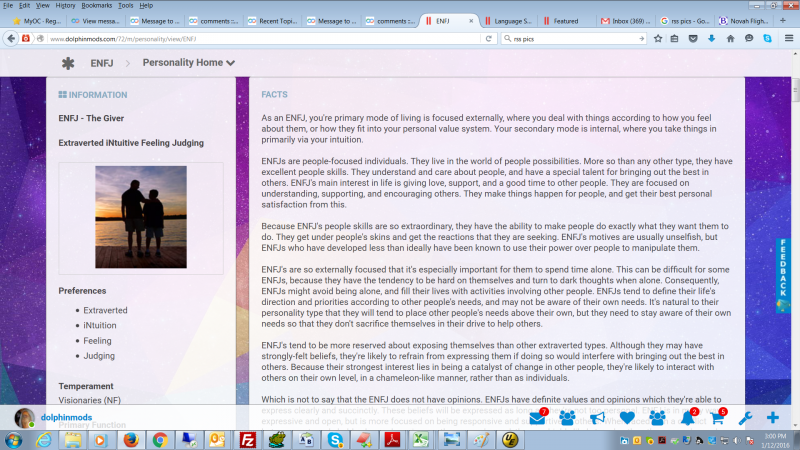Switch to the rss pics - Go... tab
This screenshot has height=450, width=800.
[685, 21]
